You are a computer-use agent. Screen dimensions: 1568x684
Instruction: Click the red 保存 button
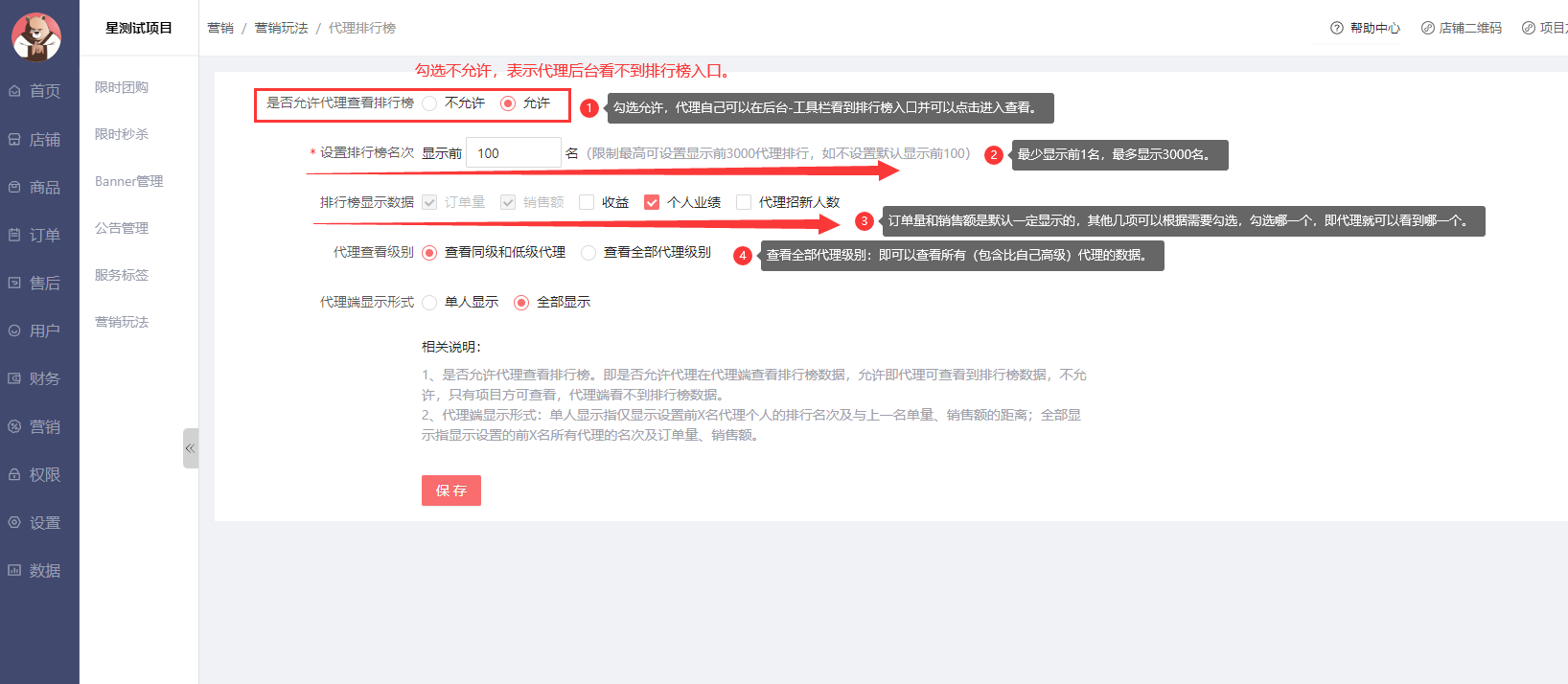tap(450, 490)
